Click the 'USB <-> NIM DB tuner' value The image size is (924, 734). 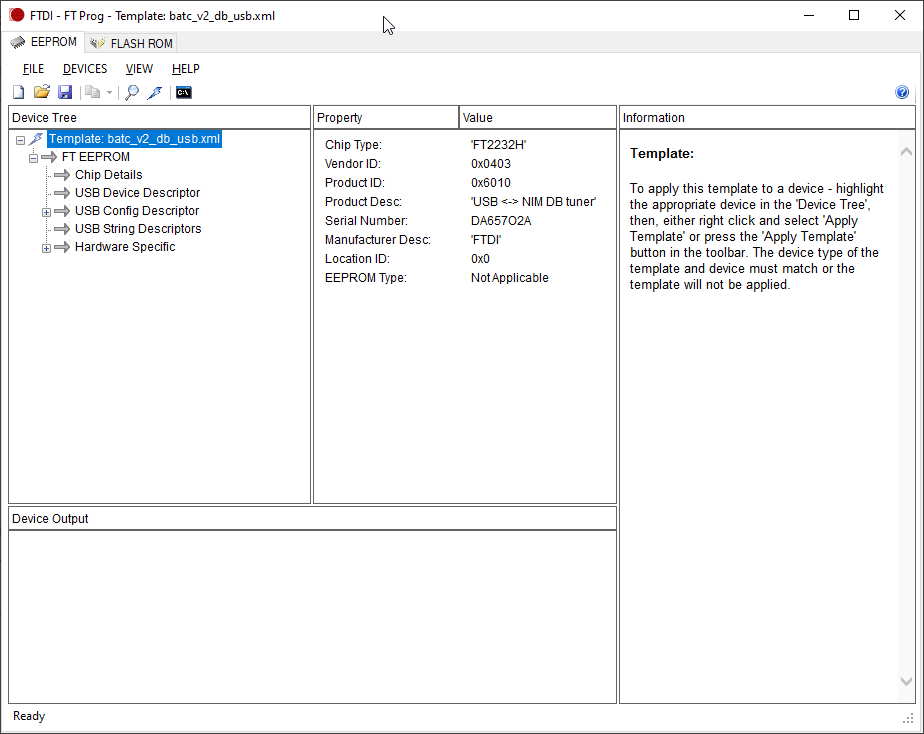pyautogui.click(x=533, y=201)
